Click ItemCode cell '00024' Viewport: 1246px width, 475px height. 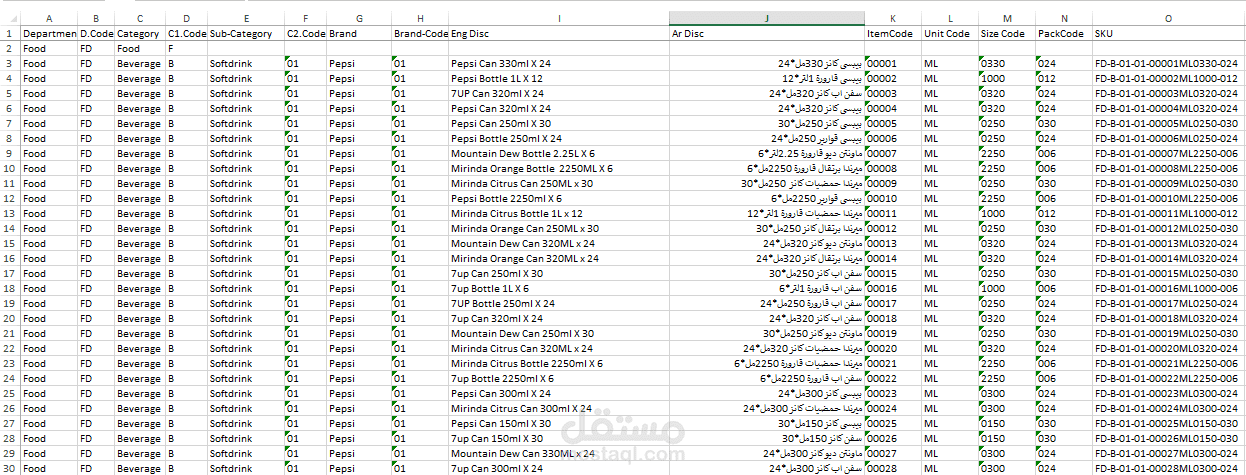pyautogui.click(x=892, y=408)
